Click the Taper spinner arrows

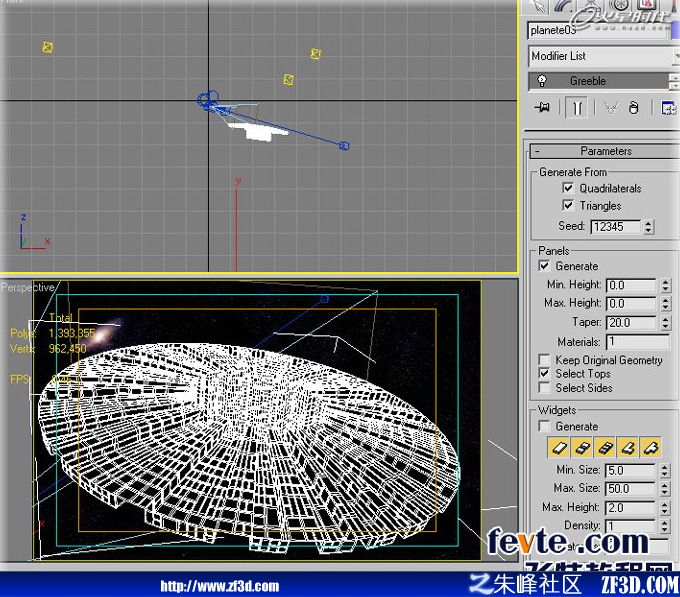coord(666,322)
